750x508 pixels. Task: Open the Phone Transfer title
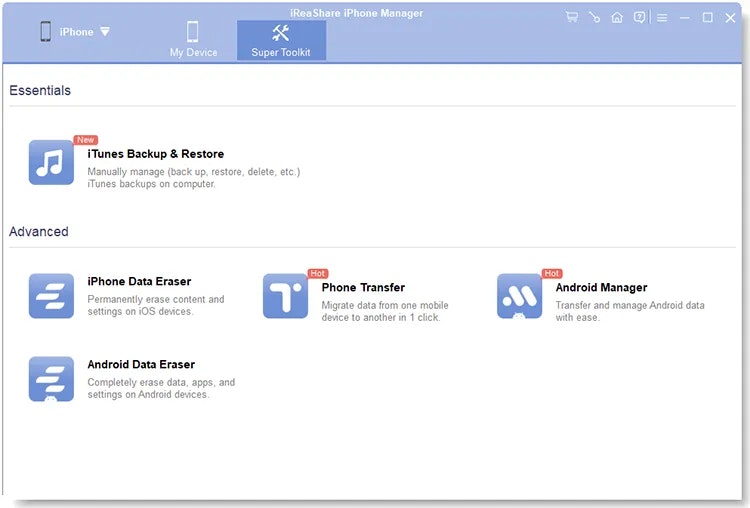coord(363,287)
